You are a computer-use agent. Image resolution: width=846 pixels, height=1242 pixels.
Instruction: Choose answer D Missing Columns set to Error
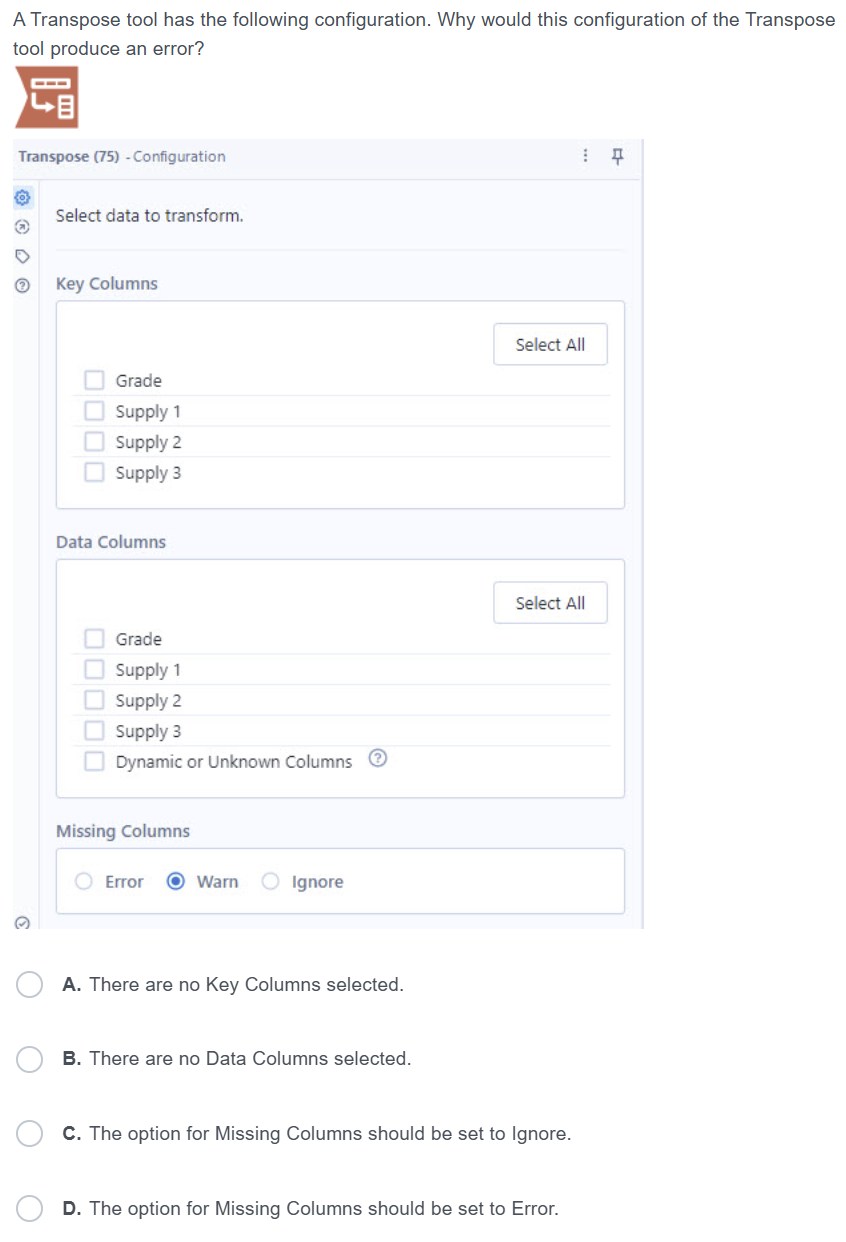29,1208
